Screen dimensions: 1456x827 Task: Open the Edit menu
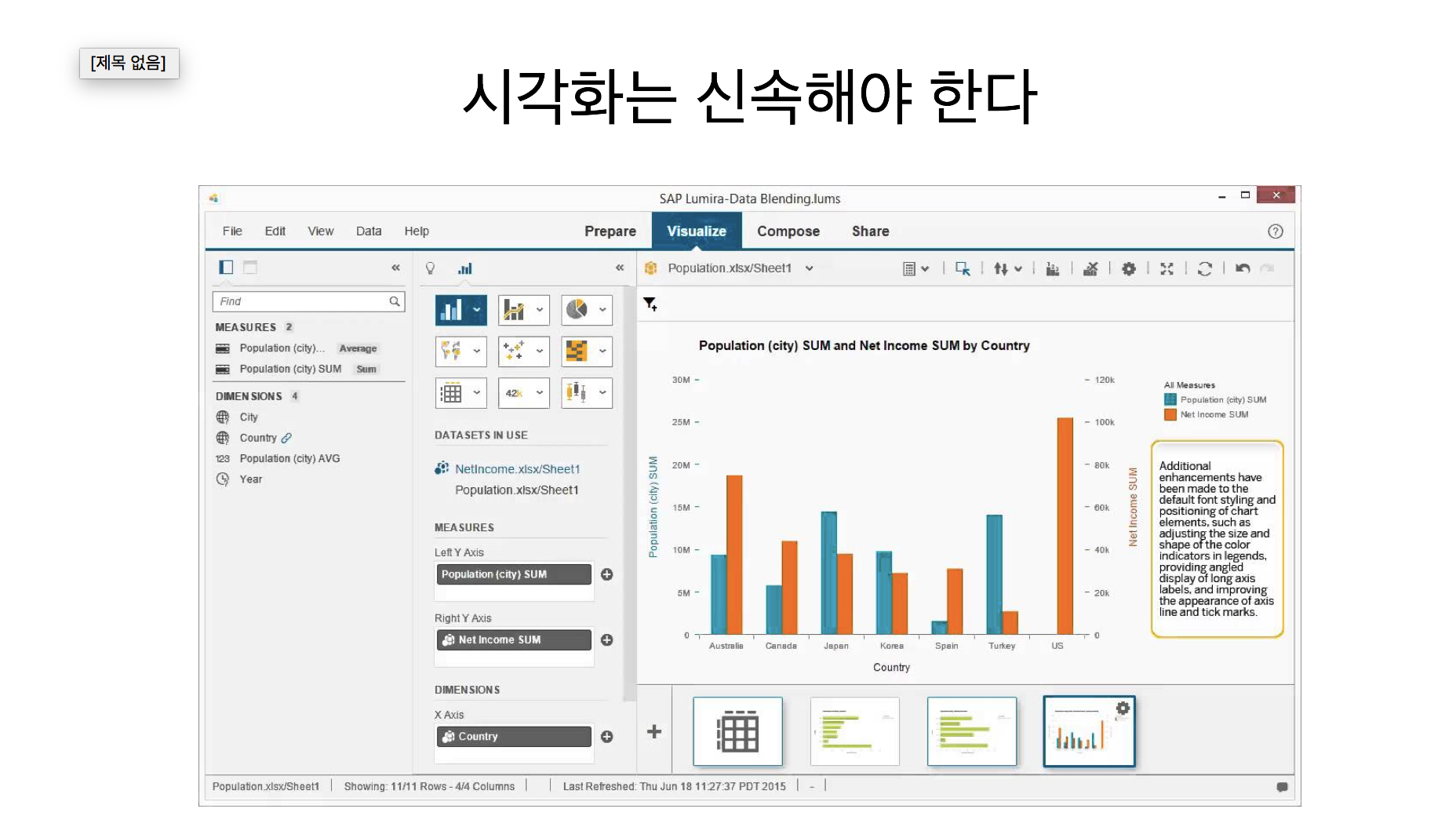[x=275, y=231]
